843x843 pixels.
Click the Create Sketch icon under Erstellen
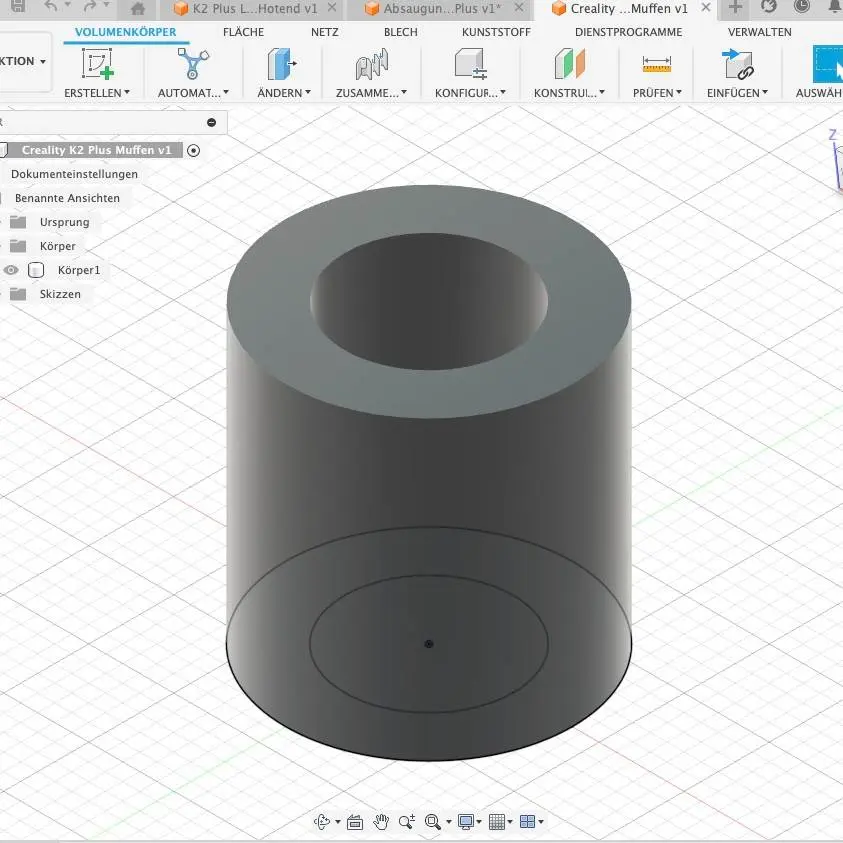(x=97, y=65)
